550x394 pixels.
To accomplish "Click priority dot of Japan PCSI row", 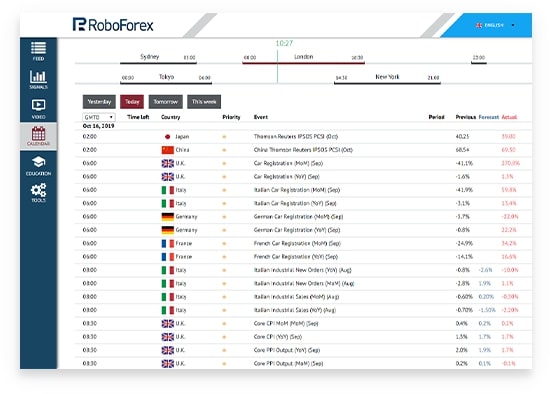I will [224, 137].
